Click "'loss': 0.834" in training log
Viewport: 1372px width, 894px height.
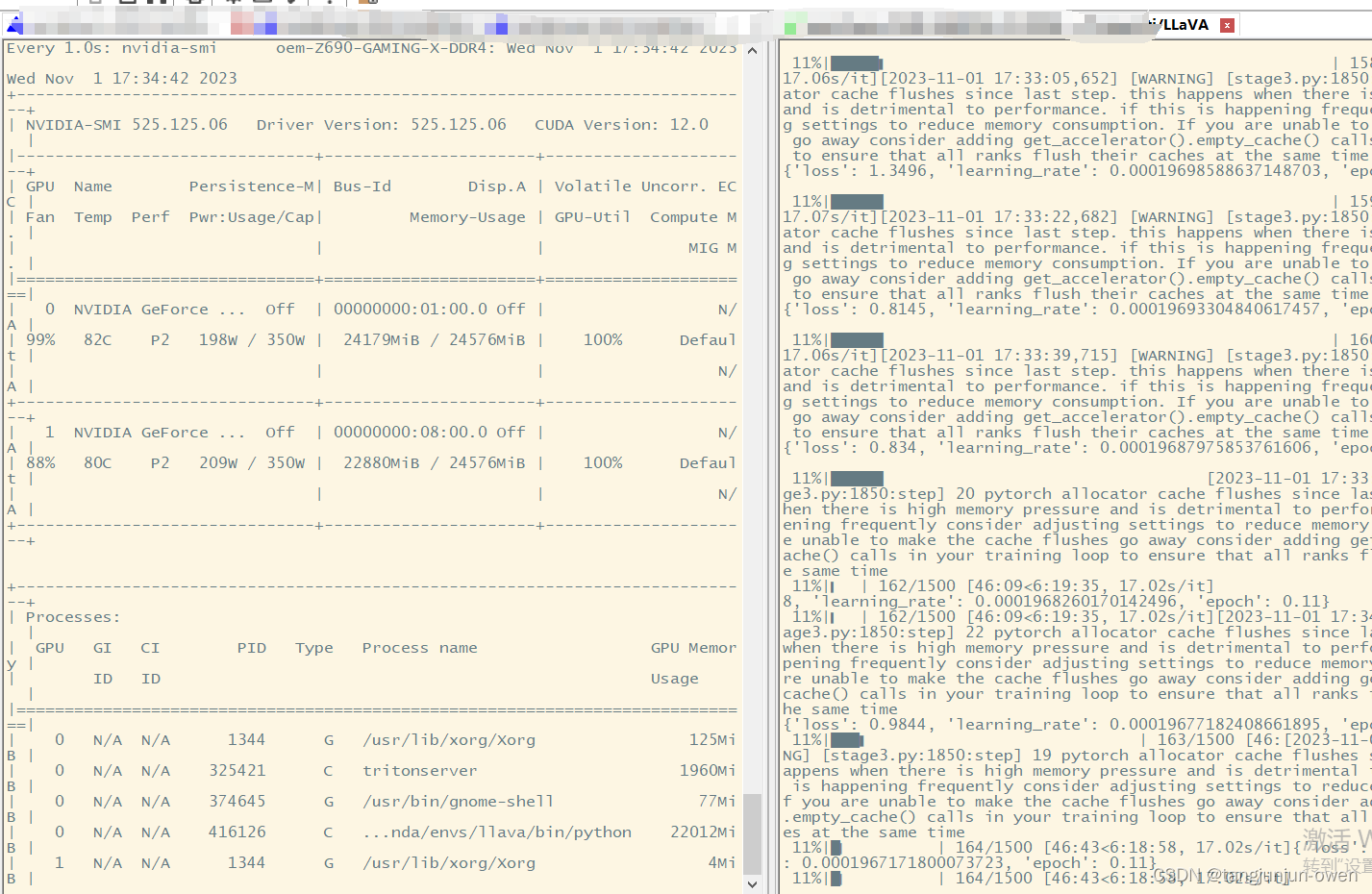(x=855, y=448)
